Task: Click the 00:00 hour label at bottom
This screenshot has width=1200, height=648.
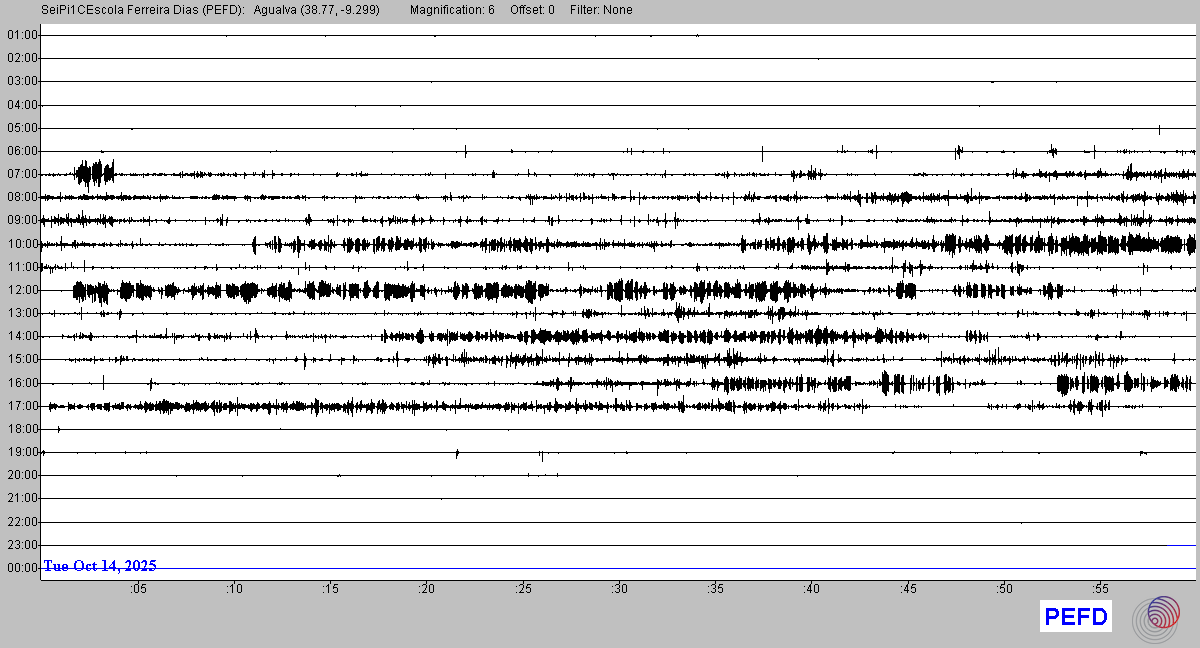Action: tap(22, 568)
